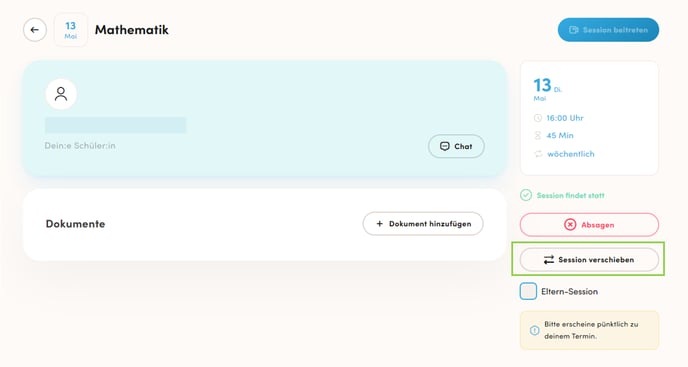The height and width of the screenshot is (367, 688).
Task: Cancel session with Absagen button
Action: (589, 225)
